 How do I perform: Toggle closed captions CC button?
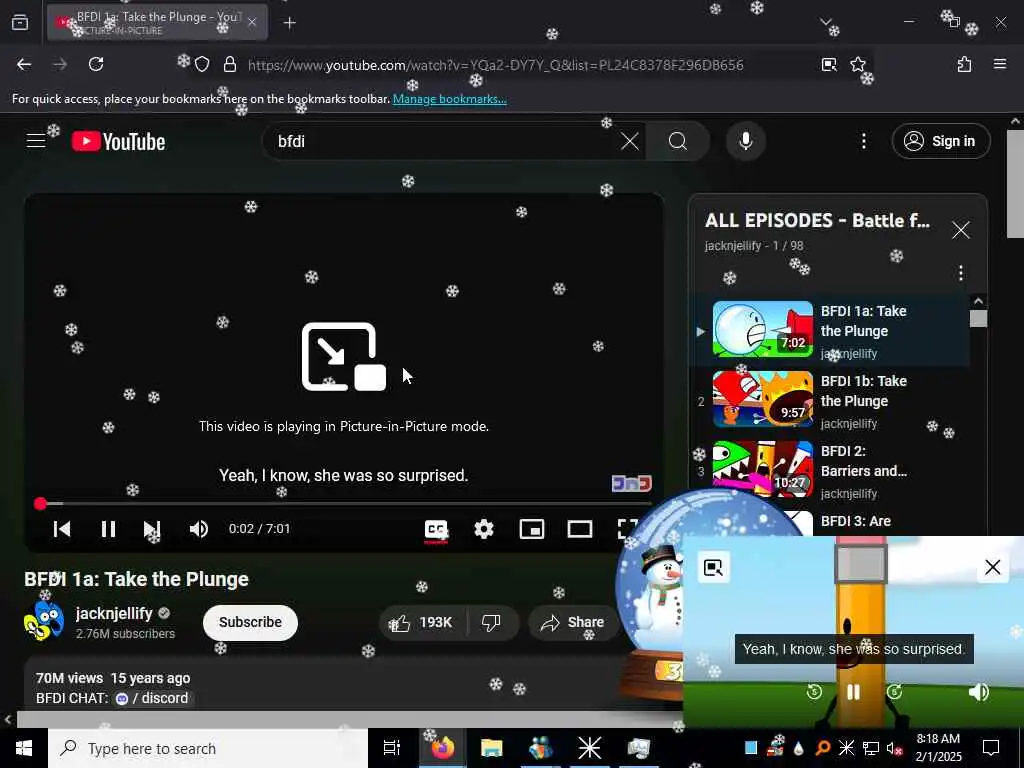point(436,529)
